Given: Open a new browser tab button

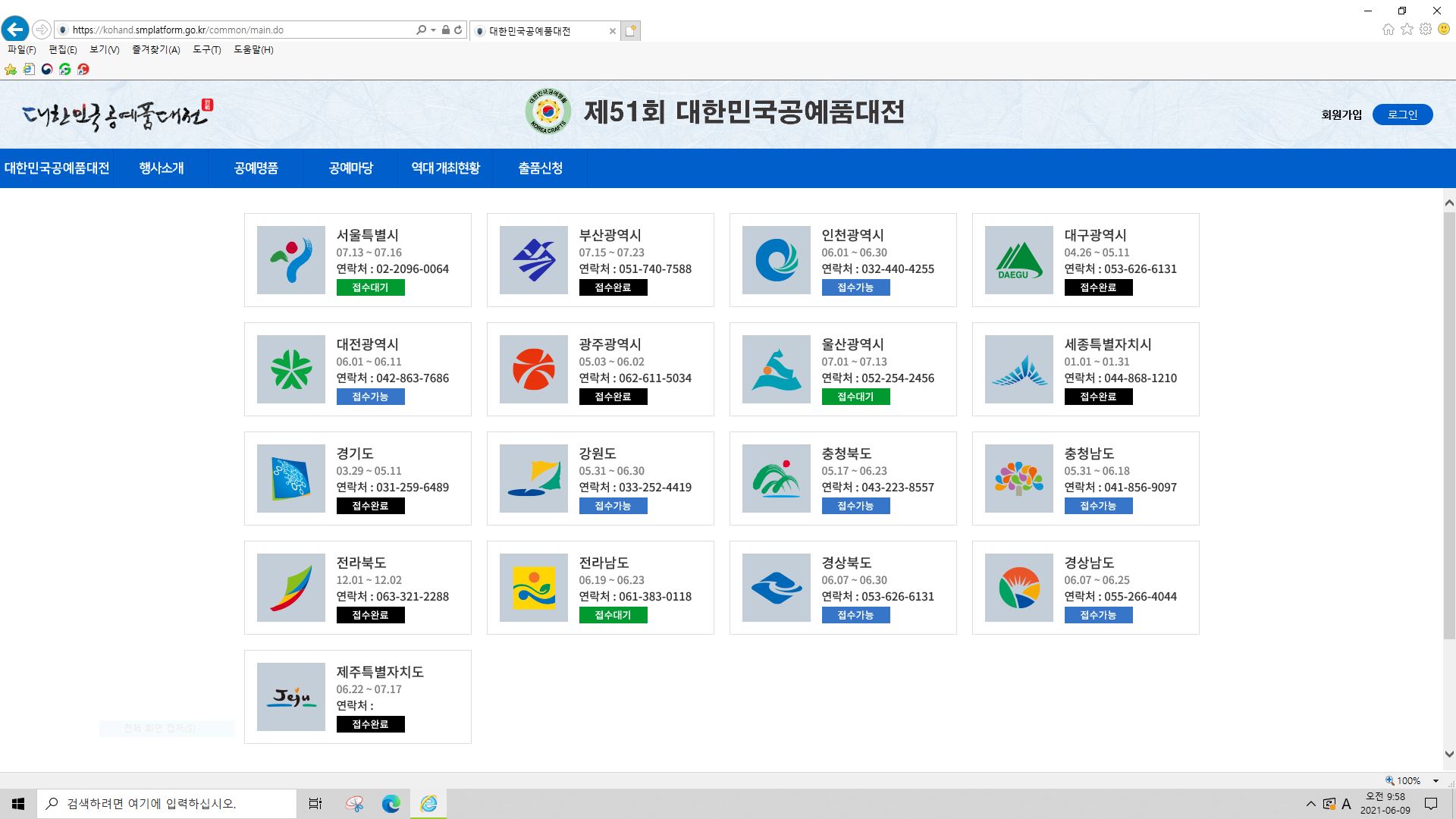Looking at the screenshot, I should (x=631, y=30).
